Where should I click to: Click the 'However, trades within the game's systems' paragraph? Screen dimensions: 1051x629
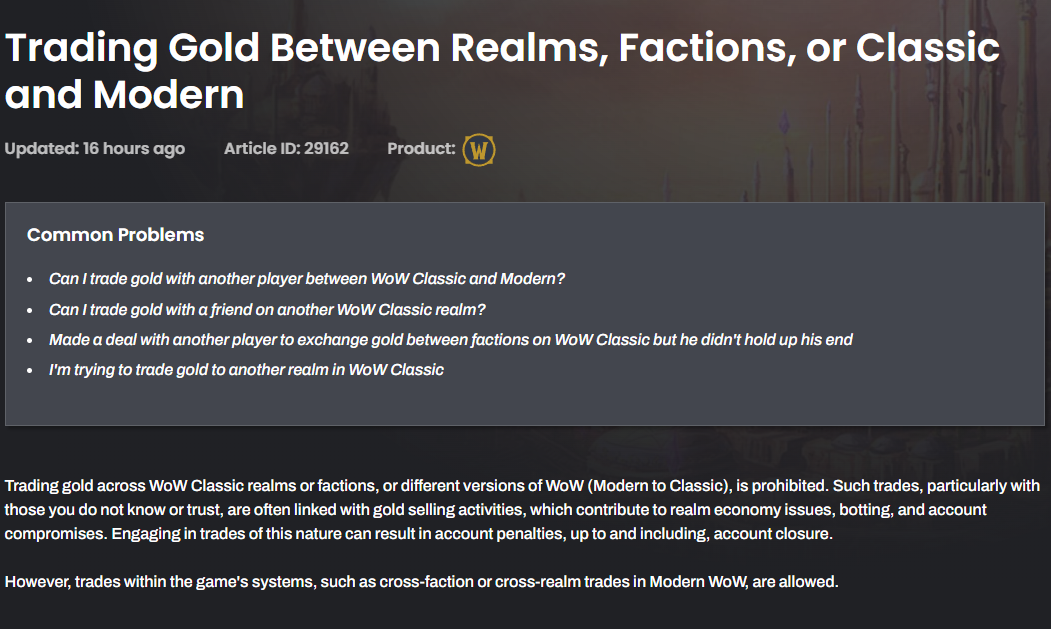click(x=422, y=581)
